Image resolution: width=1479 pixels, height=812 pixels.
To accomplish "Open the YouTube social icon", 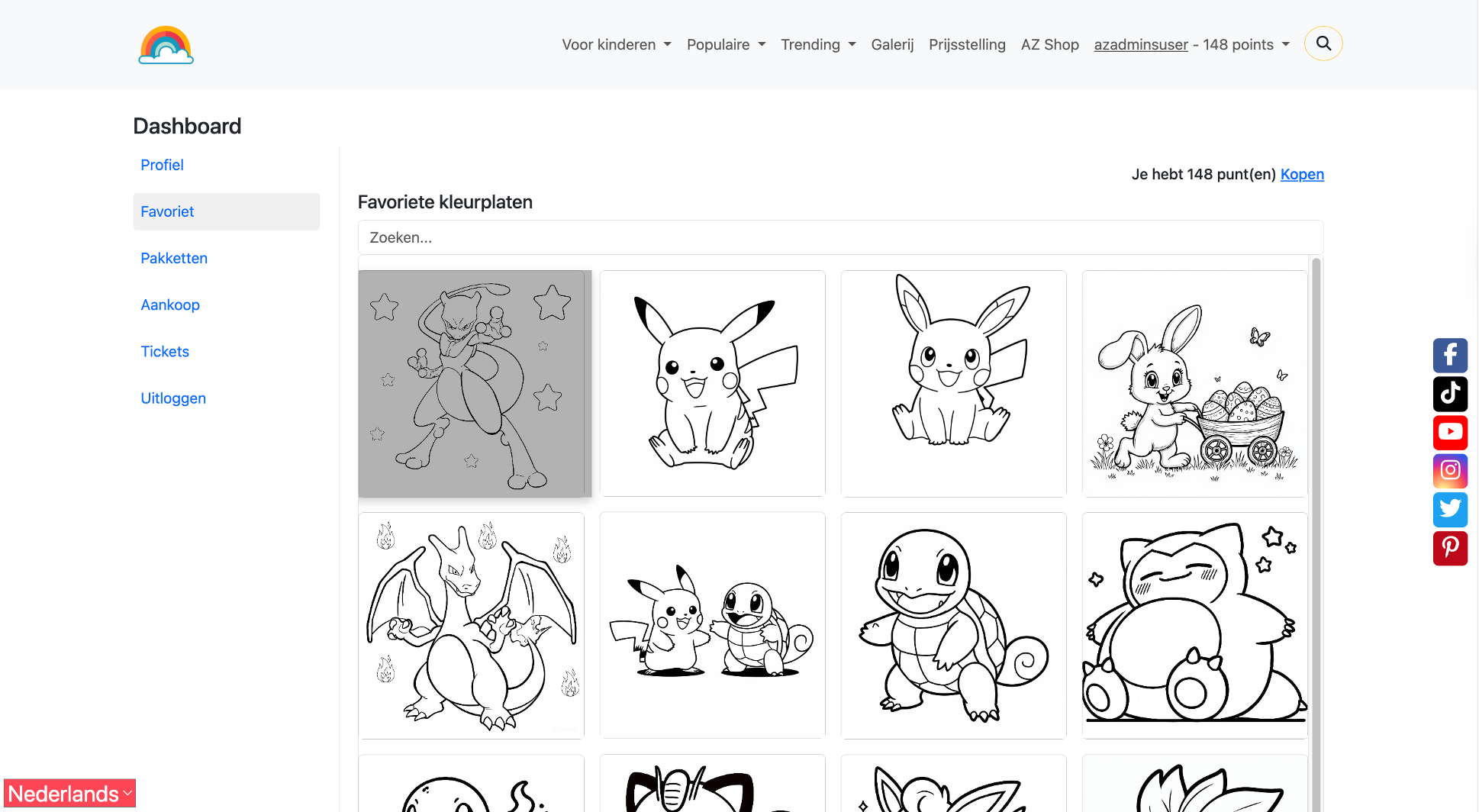I will tap(1450, 432).
